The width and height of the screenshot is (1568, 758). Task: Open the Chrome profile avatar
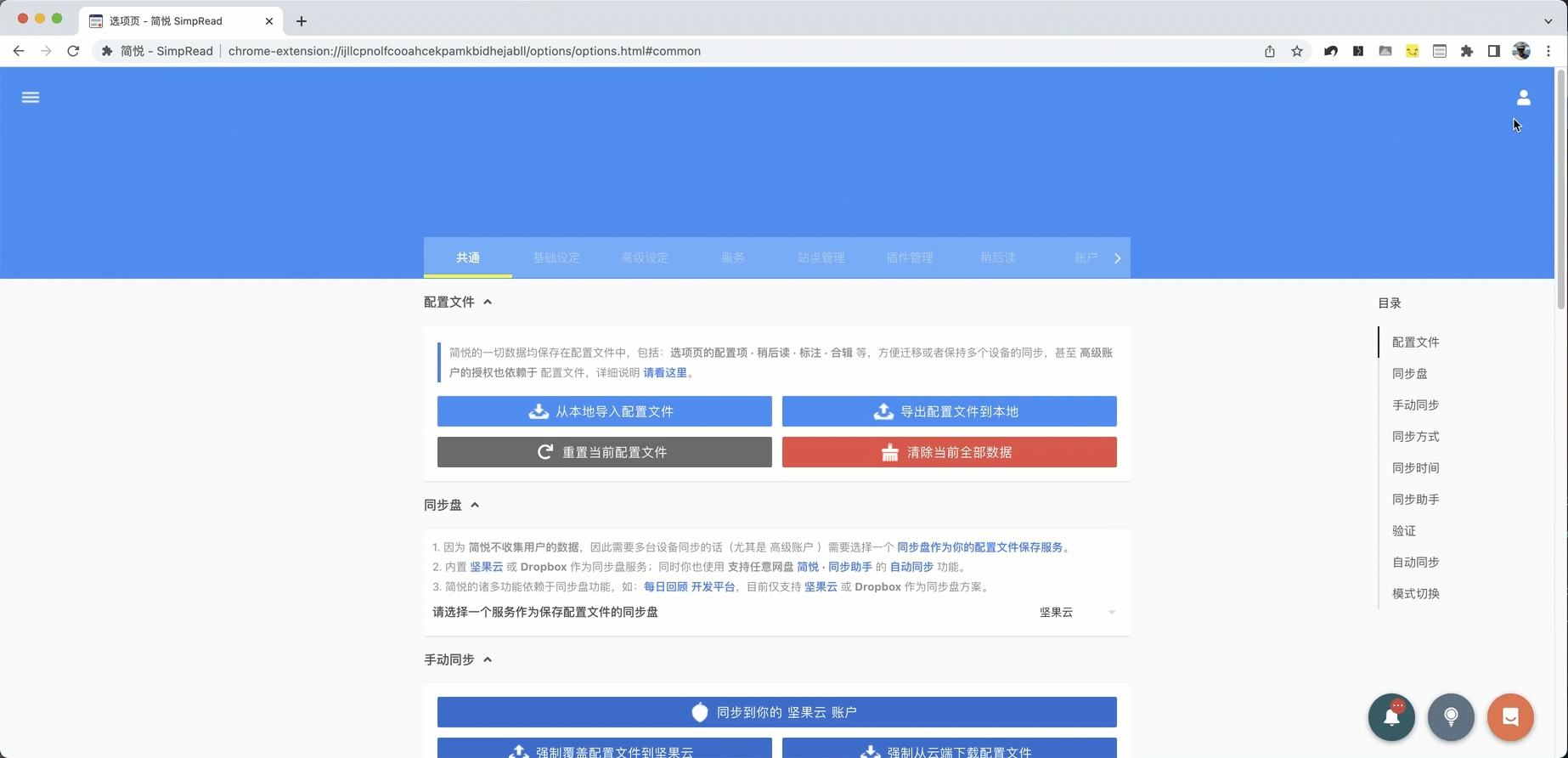pos(1521,51)
